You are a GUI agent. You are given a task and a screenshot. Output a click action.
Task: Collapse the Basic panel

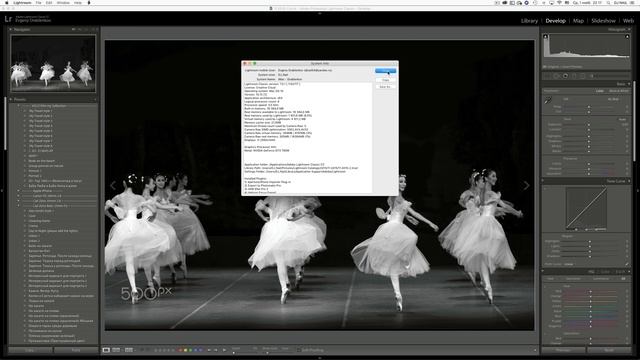(629, 84)
